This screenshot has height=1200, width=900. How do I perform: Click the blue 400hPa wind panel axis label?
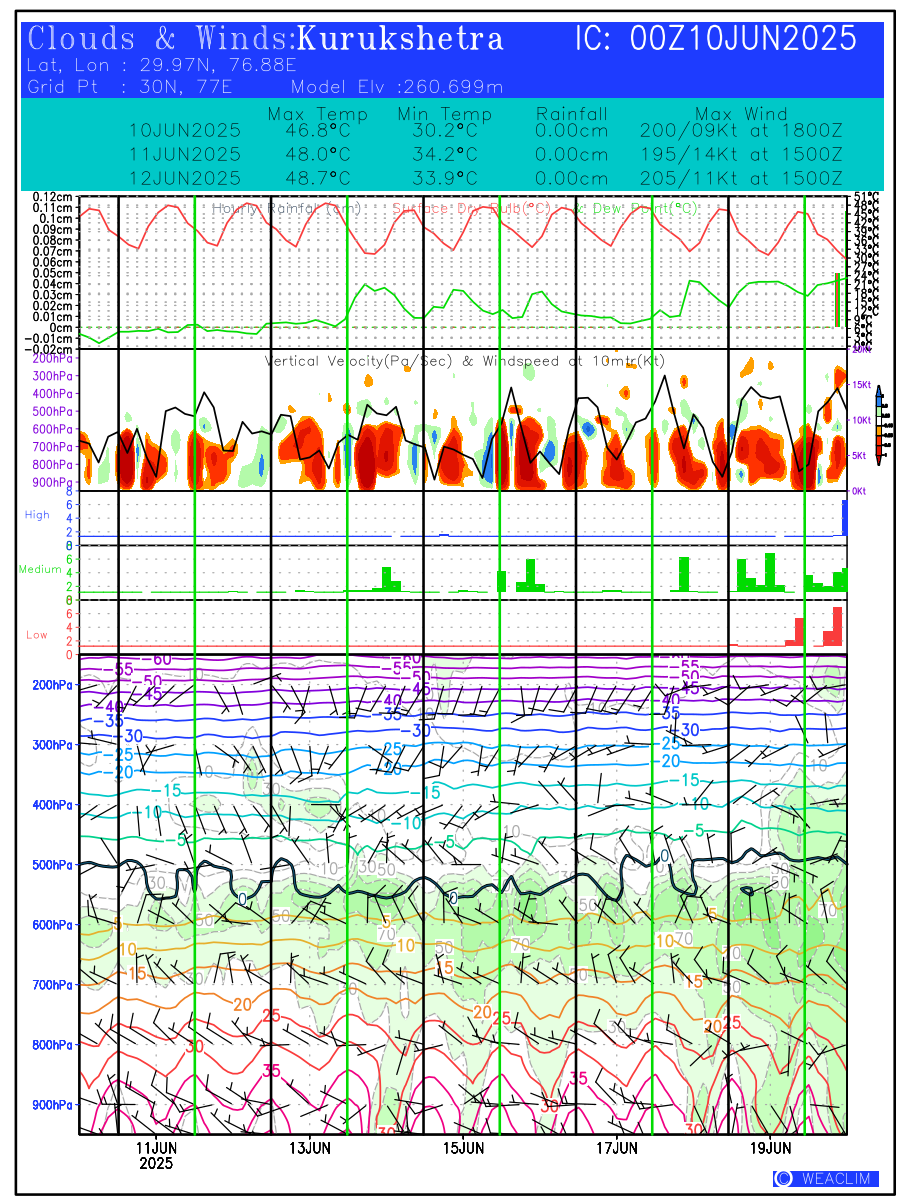[53, 805]
